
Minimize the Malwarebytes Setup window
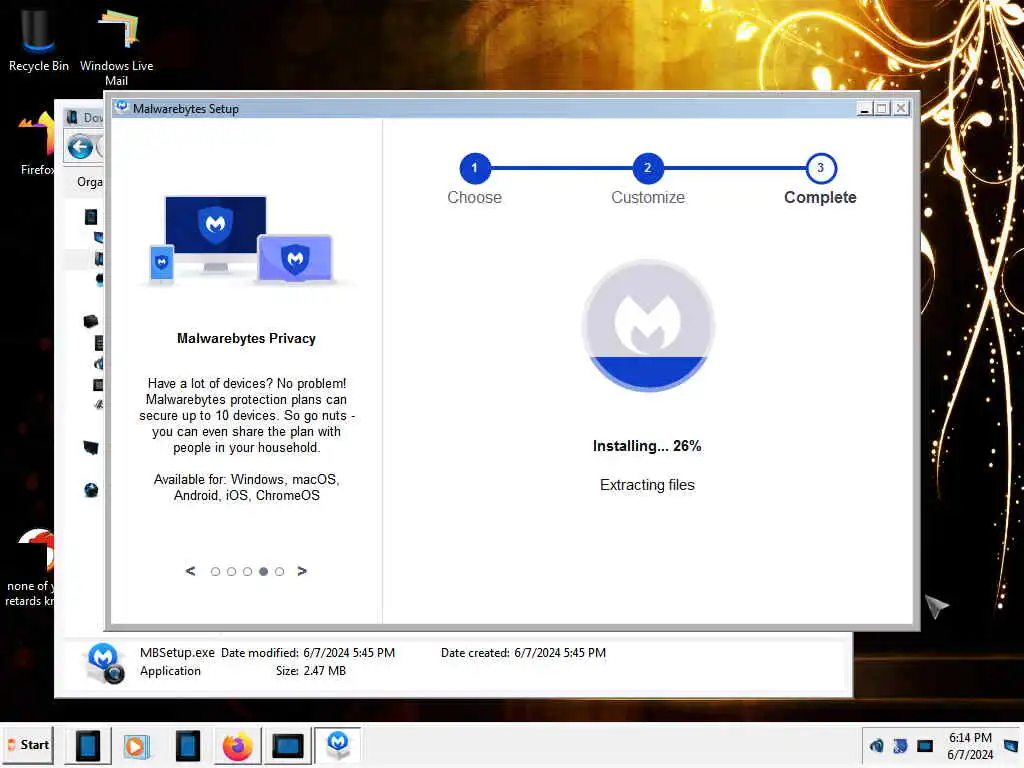(864, 108)
